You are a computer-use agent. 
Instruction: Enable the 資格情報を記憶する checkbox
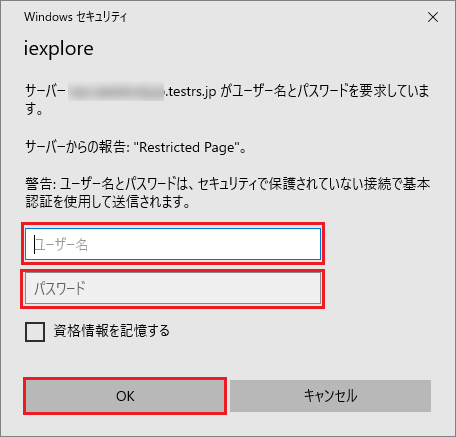point(35,332)
